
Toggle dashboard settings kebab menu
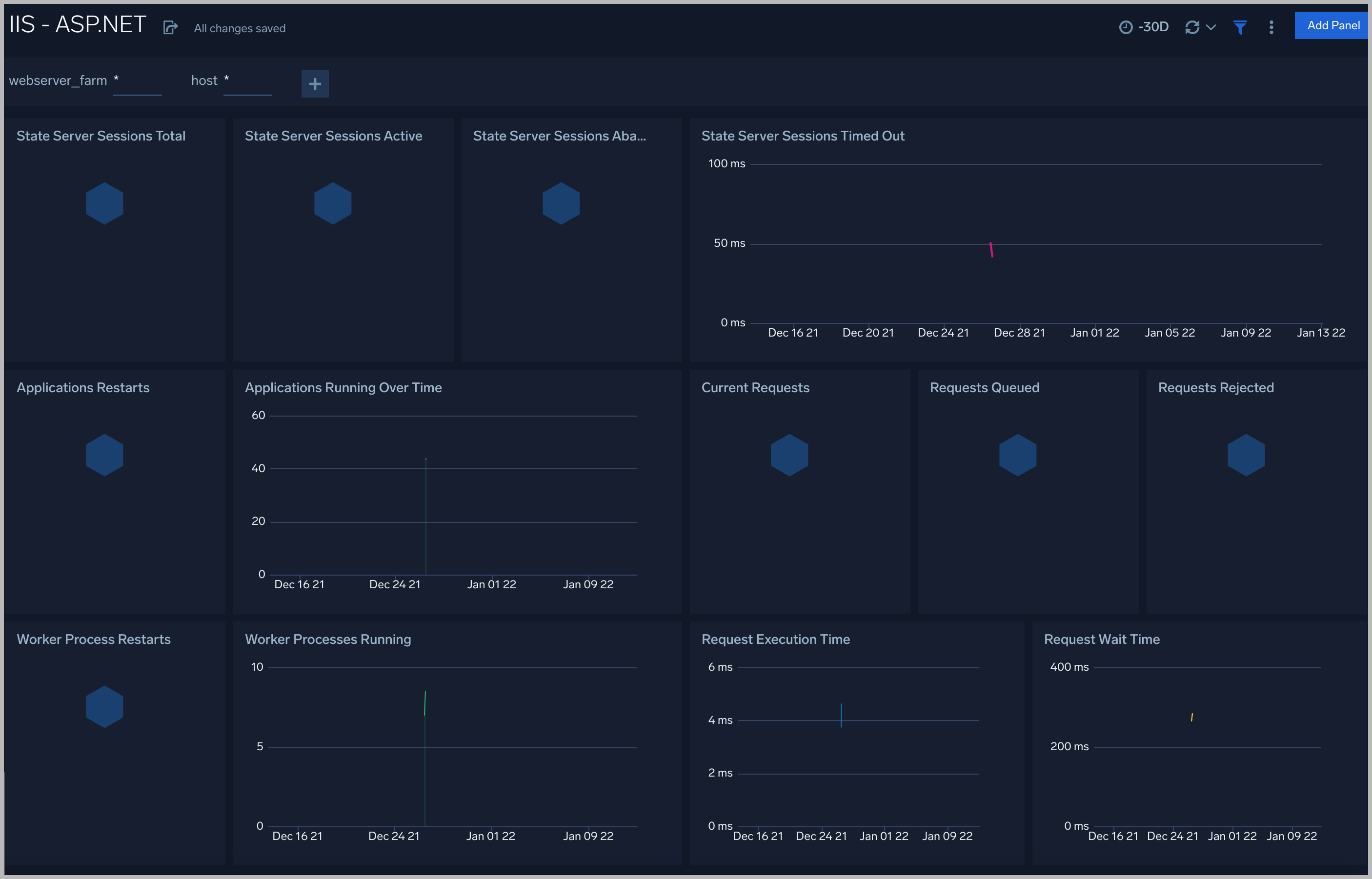(1271, 27)
